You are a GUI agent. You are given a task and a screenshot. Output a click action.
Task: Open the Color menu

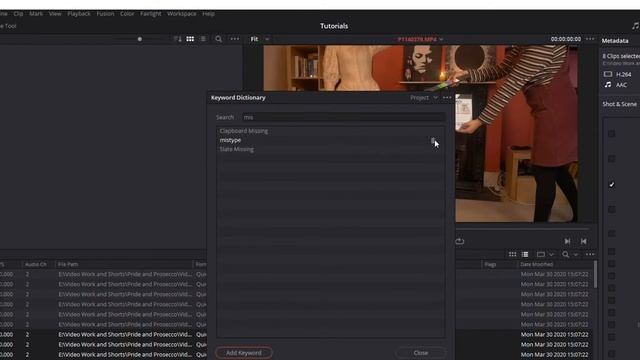point(127,13)
